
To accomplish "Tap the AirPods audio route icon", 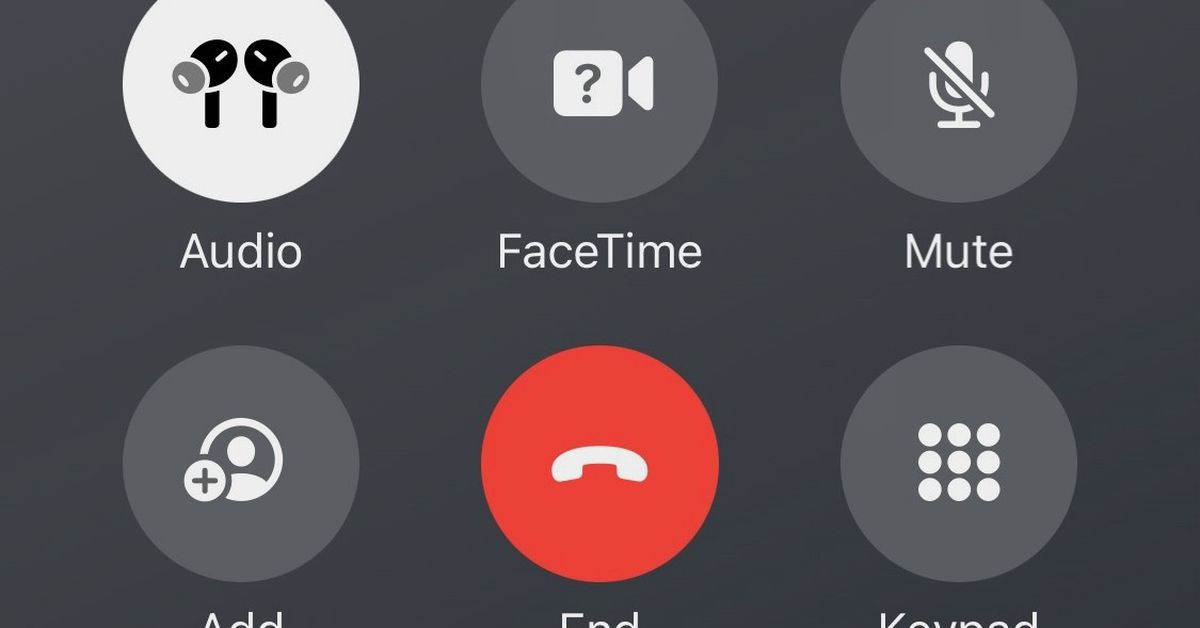I will [x=240, y=84].
